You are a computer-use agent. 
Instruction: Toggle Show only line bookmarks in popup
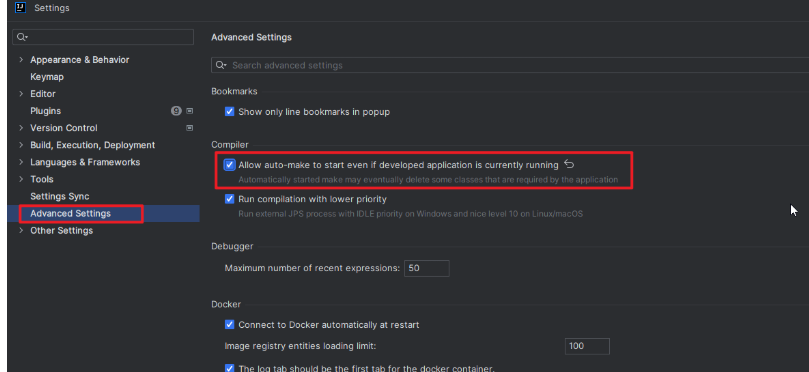(230, 111)
